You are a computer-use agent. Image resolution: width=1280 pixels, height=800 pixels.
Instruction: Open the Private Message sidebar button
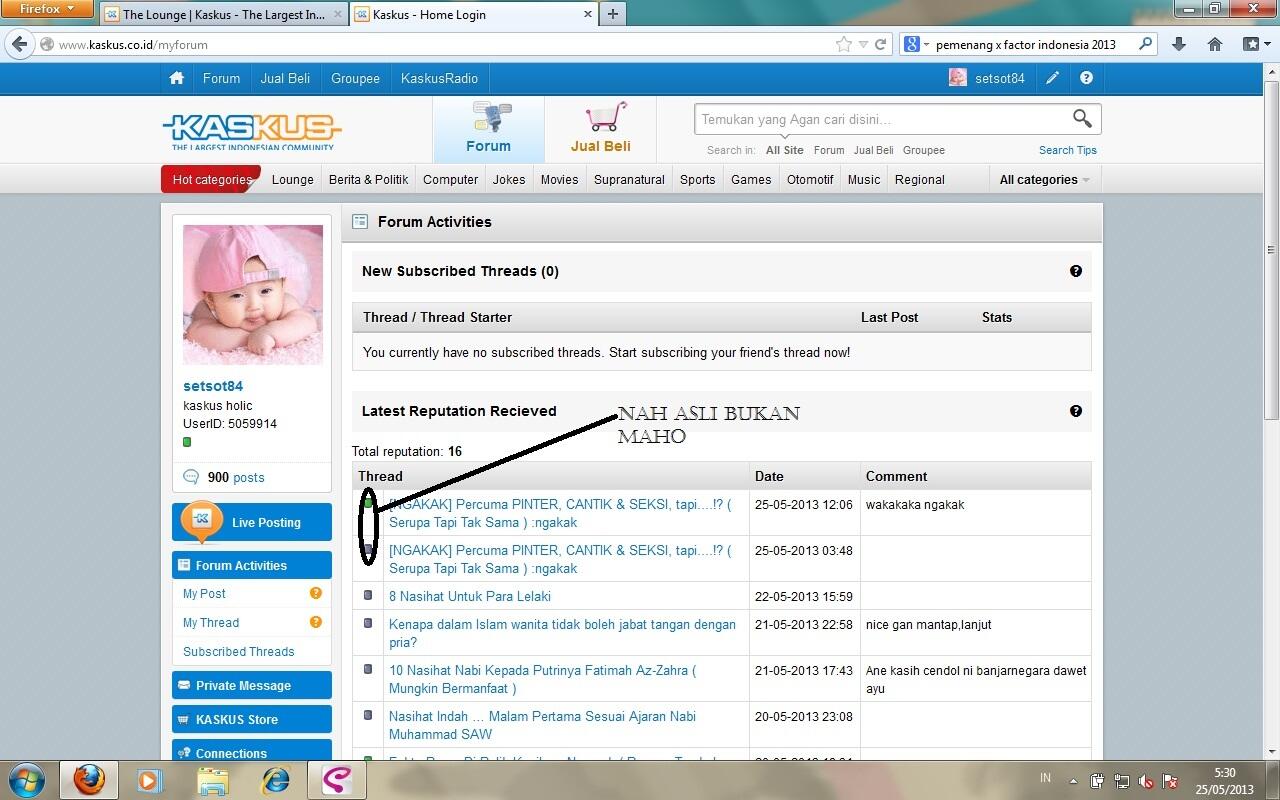tap(252, 685)
